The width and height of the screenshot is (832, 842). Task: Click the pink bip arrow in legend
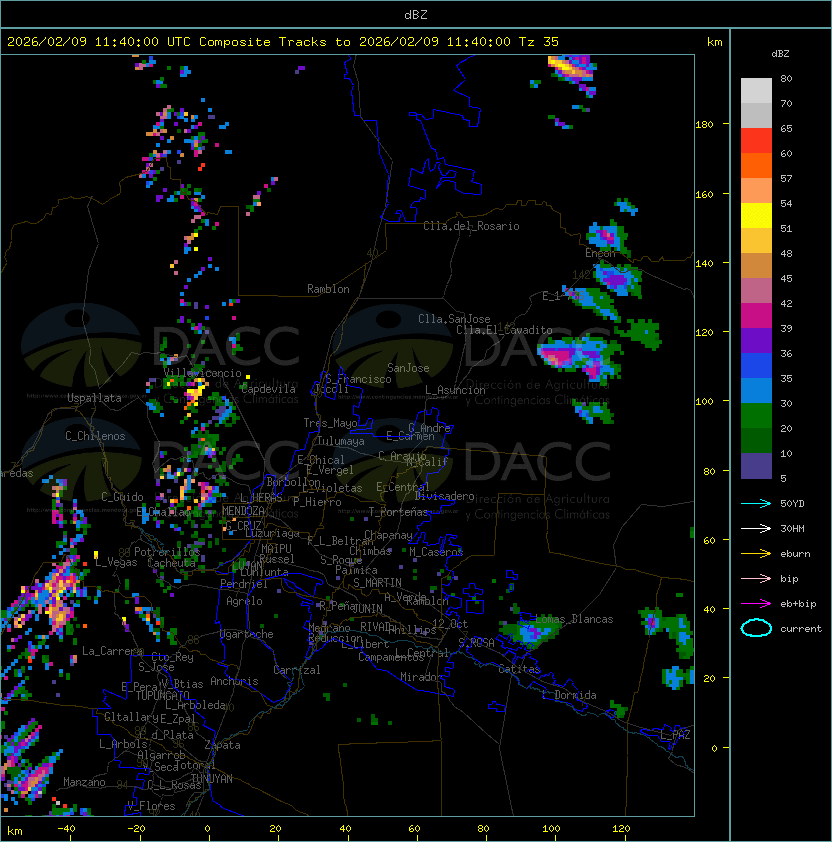click(756, 579)
